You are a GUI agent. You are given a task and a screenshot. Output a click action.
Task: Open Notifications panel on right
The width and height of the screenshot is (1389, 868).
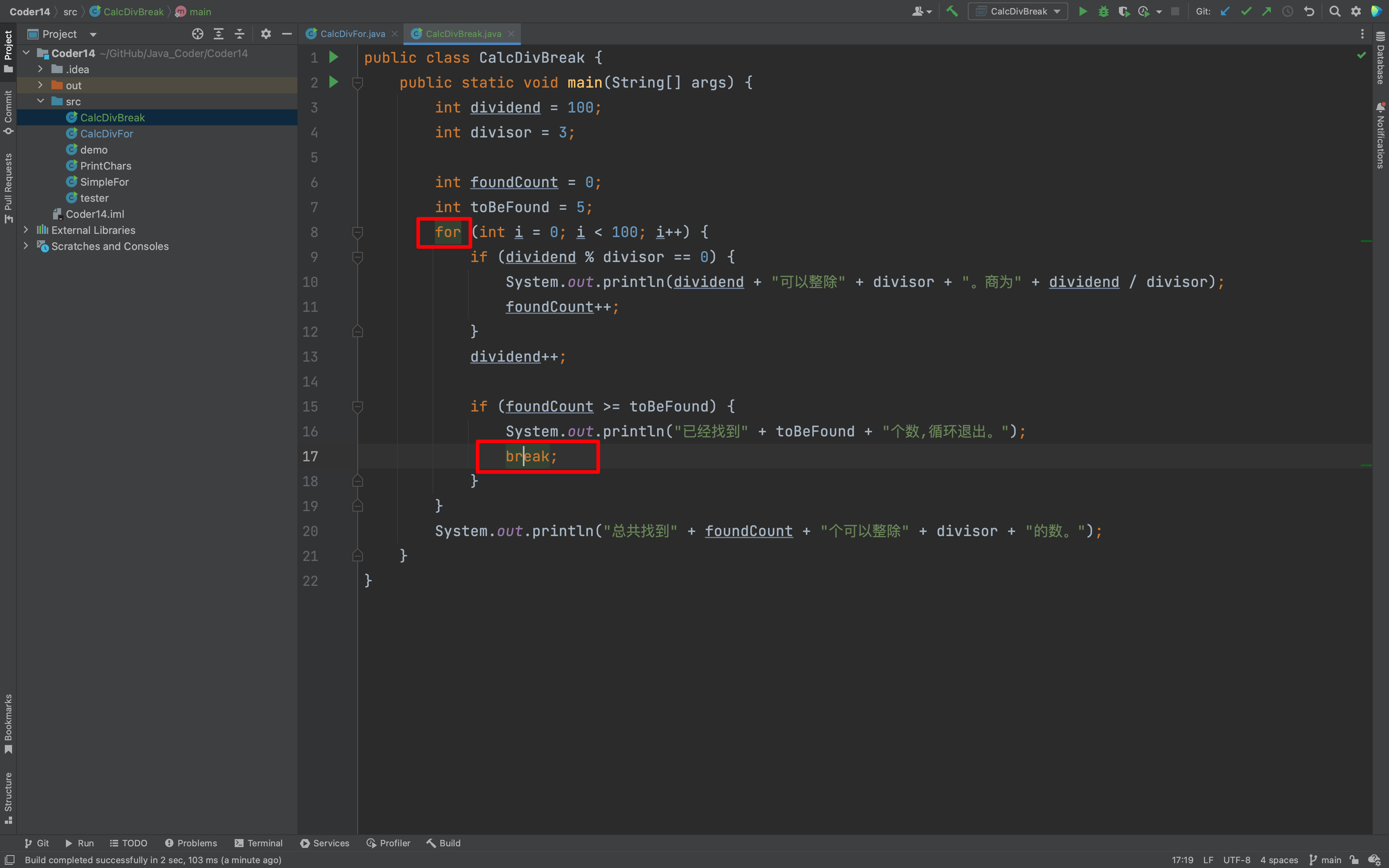point(1381,135)
